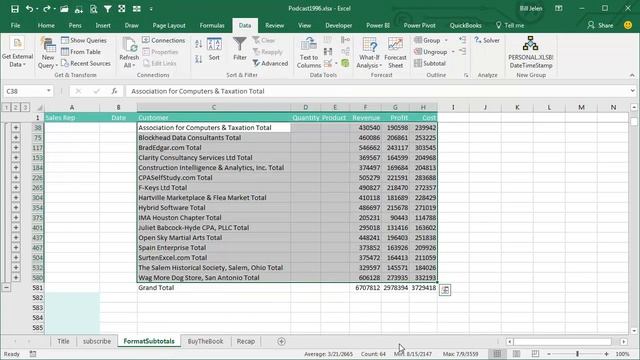This screenshot has width=640, height=360.
Task: Click Show Queries
Action: click(x=84, y=40)
